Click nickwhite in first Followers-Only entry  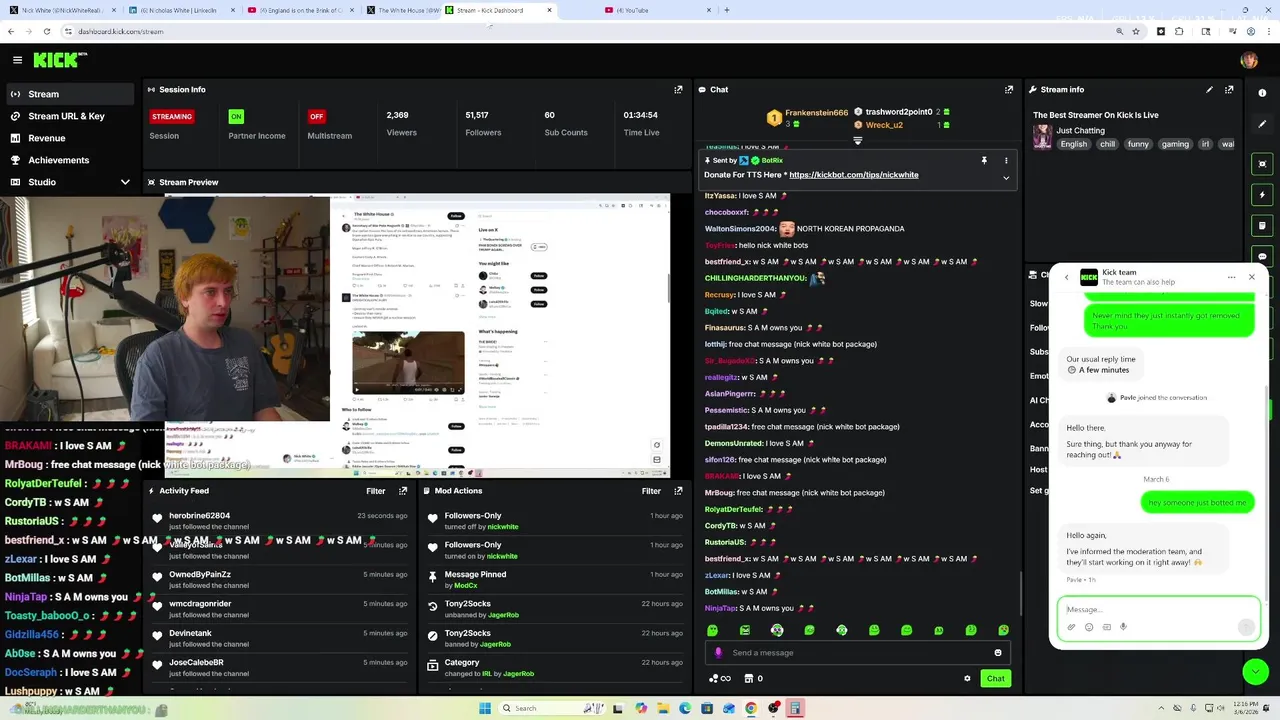point(503,527)
